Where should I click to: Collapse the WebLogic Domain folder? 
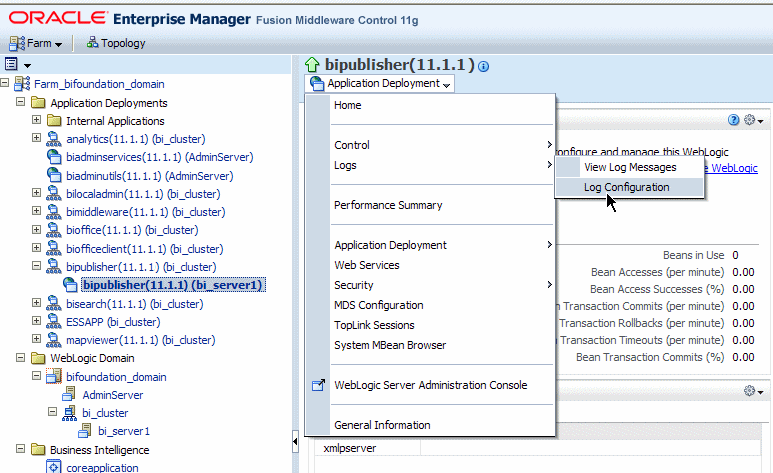pos(20,357)
